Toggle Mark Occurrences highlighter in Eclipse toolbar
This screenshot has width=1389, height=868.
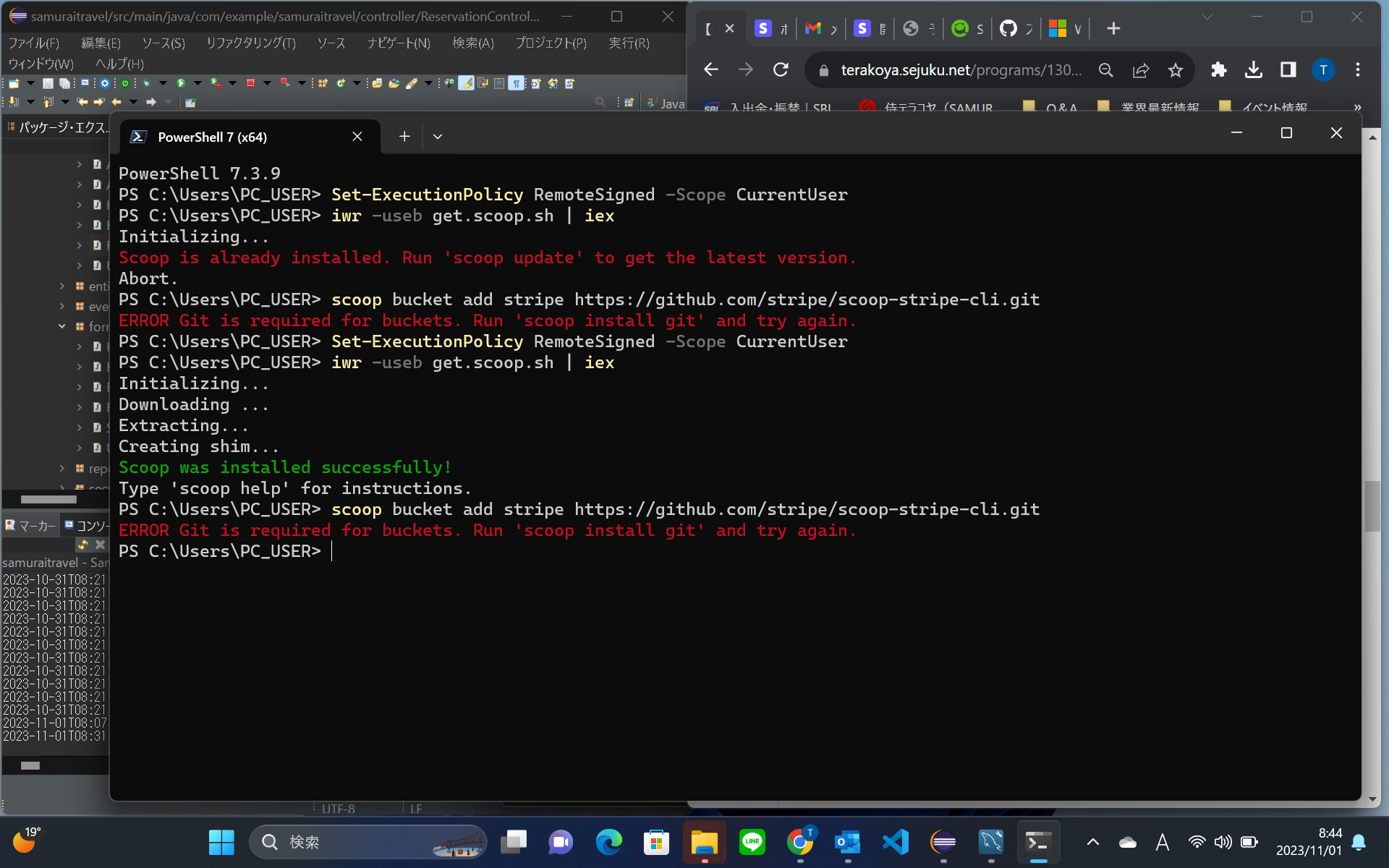[x=466, y=83]
